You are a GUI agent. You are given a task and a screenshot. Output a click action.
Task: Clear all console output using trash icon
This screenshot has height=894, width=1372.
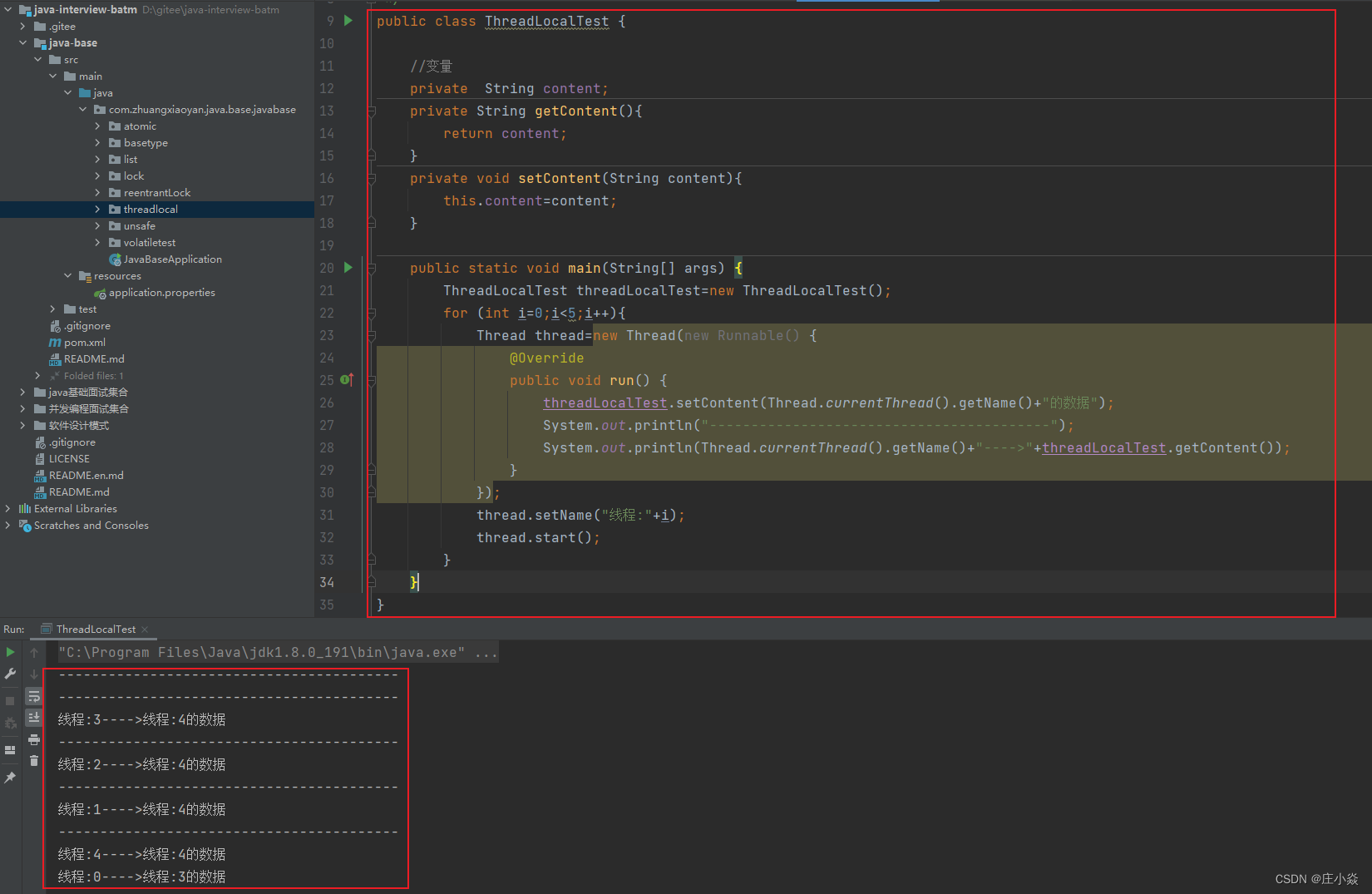(34, 760)
